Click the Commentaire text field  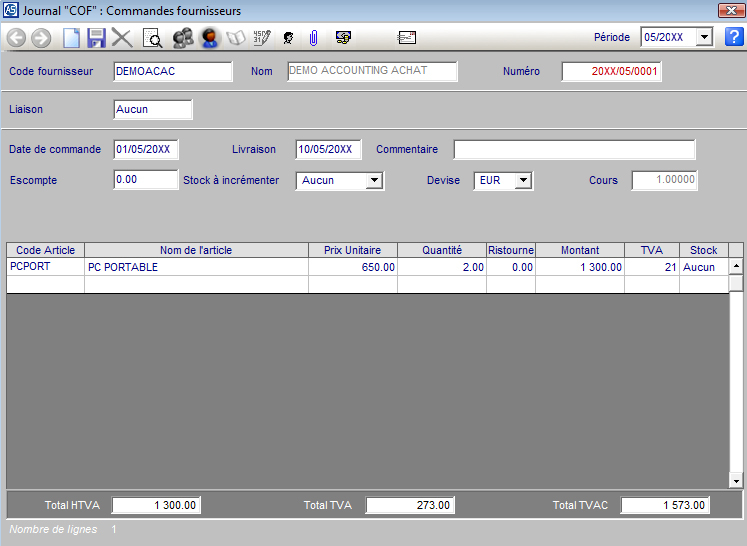click(574, 149)
